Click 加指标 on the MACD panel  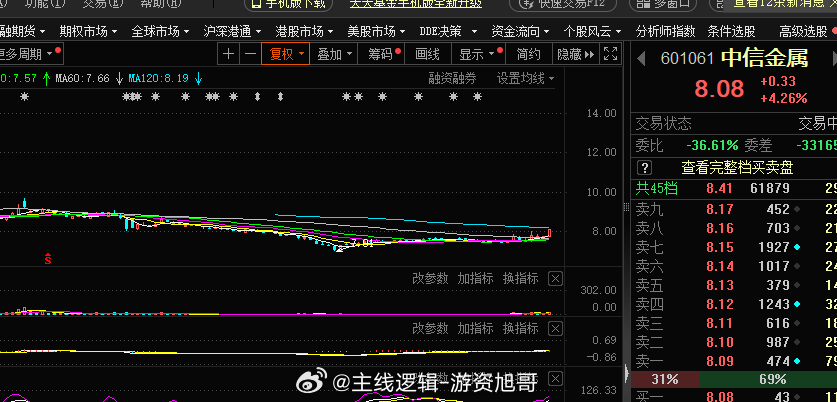[x=475, y=328]
